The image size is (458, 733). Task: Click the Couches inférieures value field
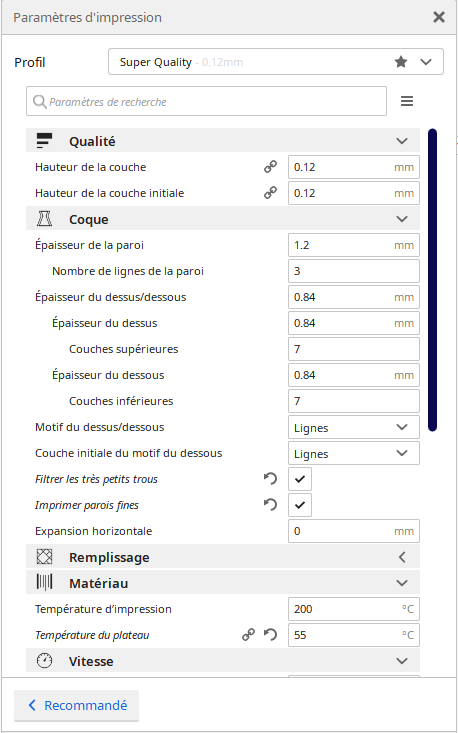tap(354, 401)
